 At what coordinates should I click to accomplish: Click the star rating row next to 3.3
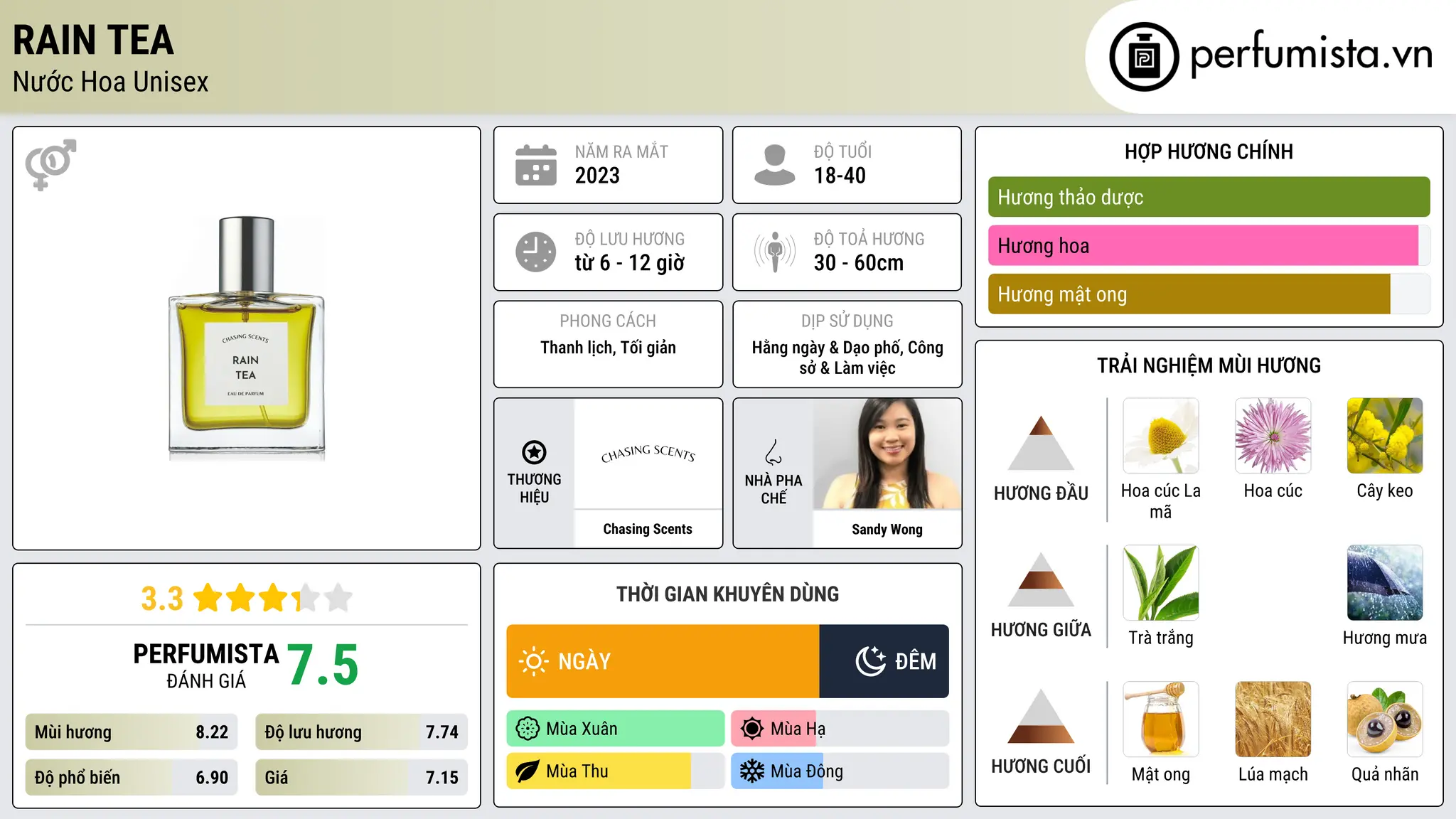pyautogui.click(x=273, y=598)
